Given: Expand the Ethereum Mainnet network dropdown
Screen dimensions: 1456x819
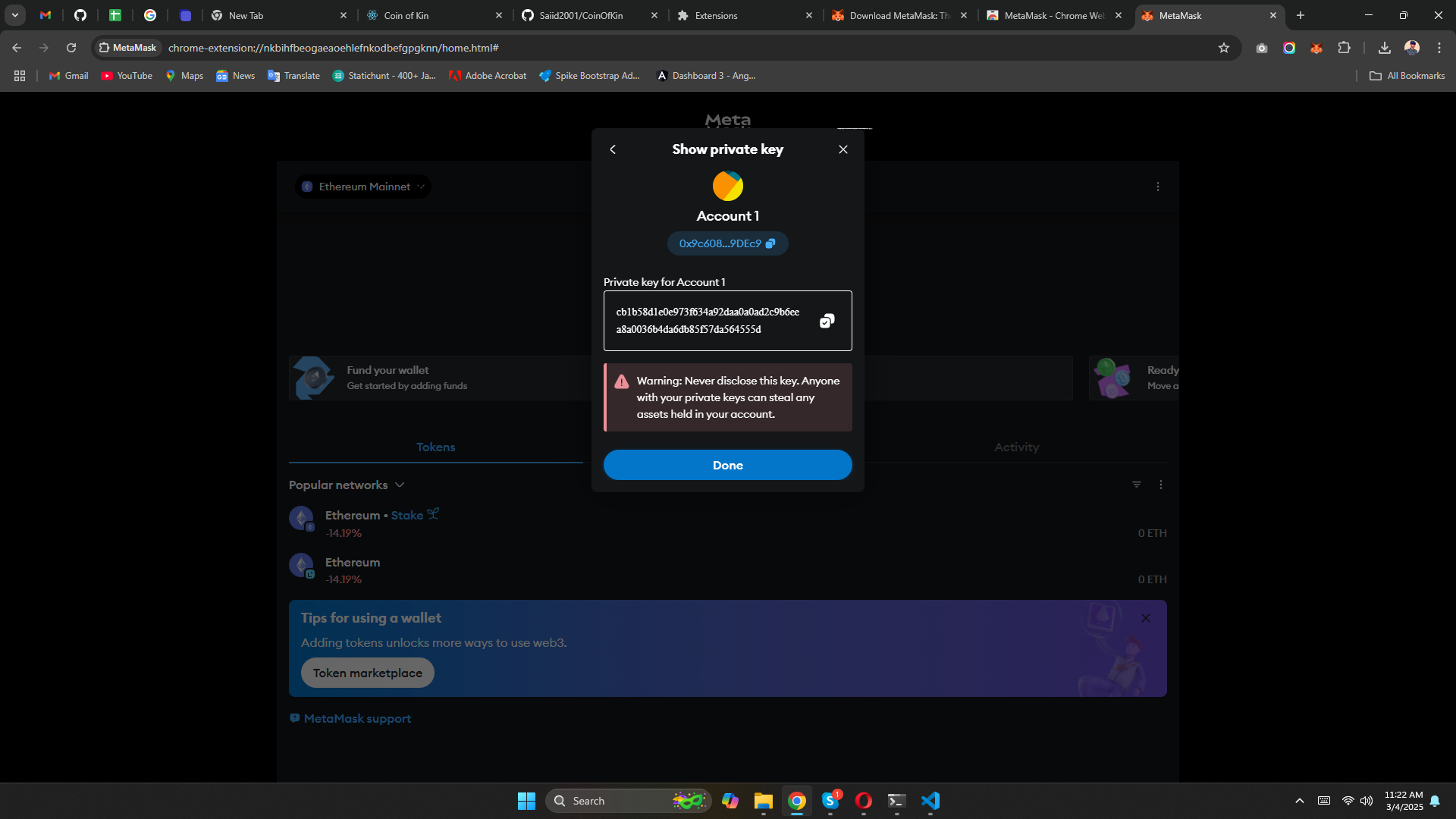Looking at the screenshot, I should [x=363, y=187].
